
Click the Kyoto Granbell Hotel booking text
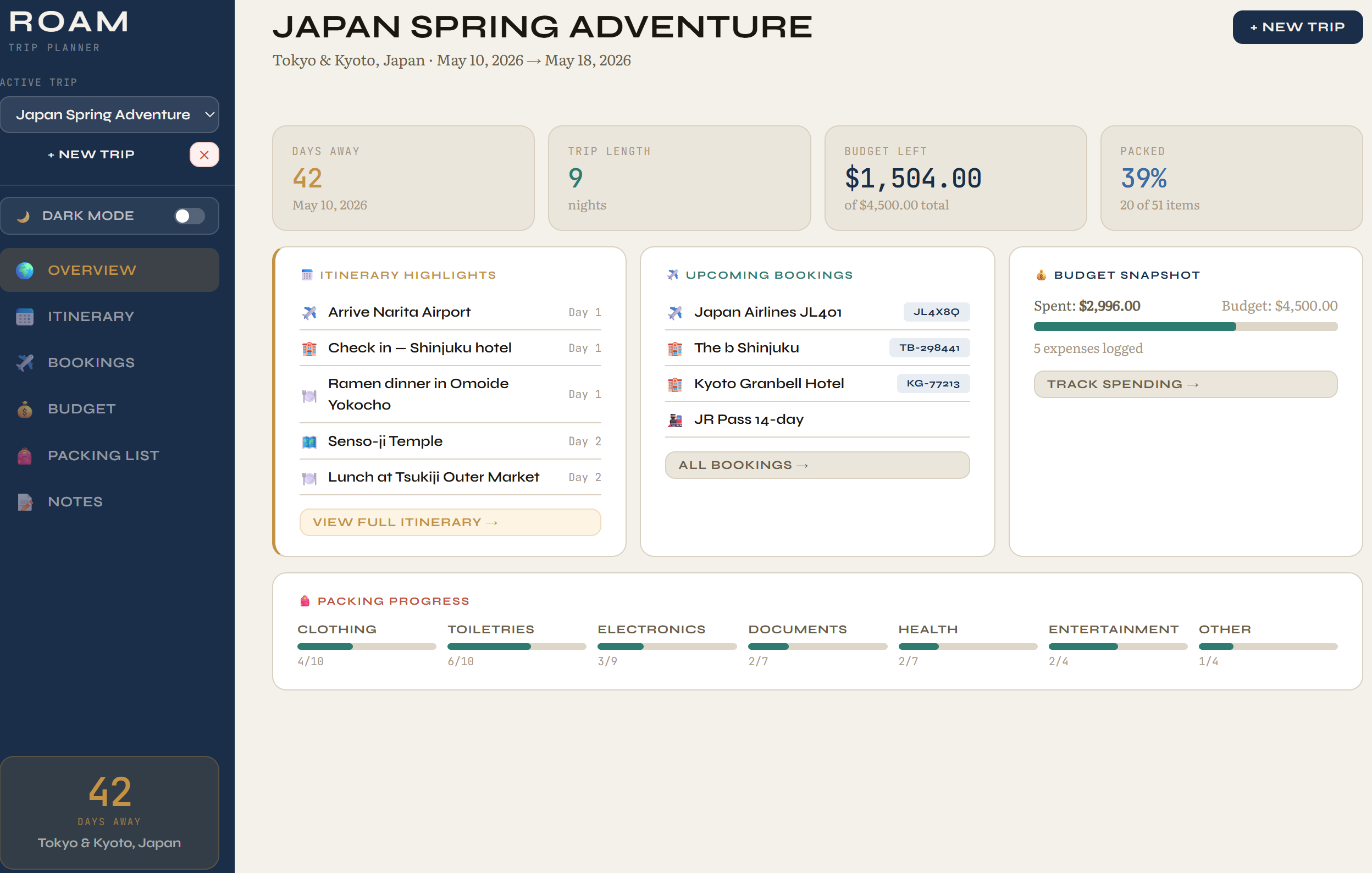pyautogui.click(x=768, y=384)
